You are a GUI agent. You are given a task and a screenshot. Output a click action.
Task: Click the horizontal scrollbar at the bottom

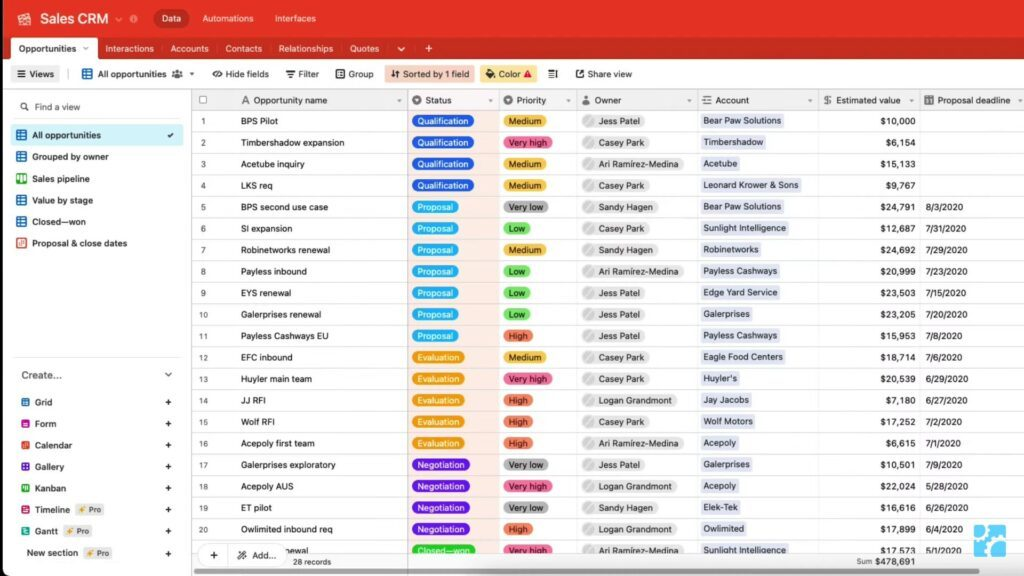(586, 571)
